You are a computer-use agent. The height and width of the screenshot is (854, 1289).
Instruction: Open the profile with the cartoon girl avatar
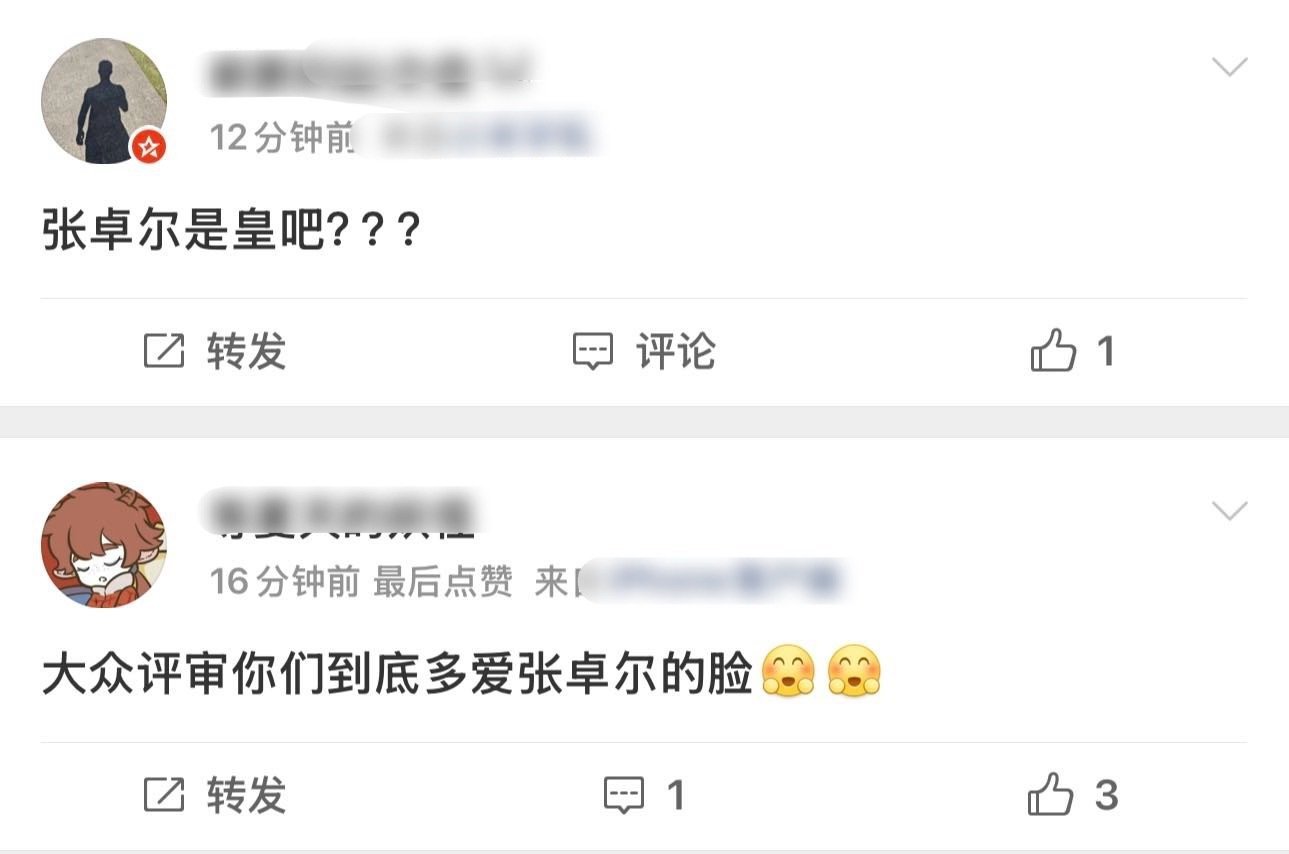104,545
